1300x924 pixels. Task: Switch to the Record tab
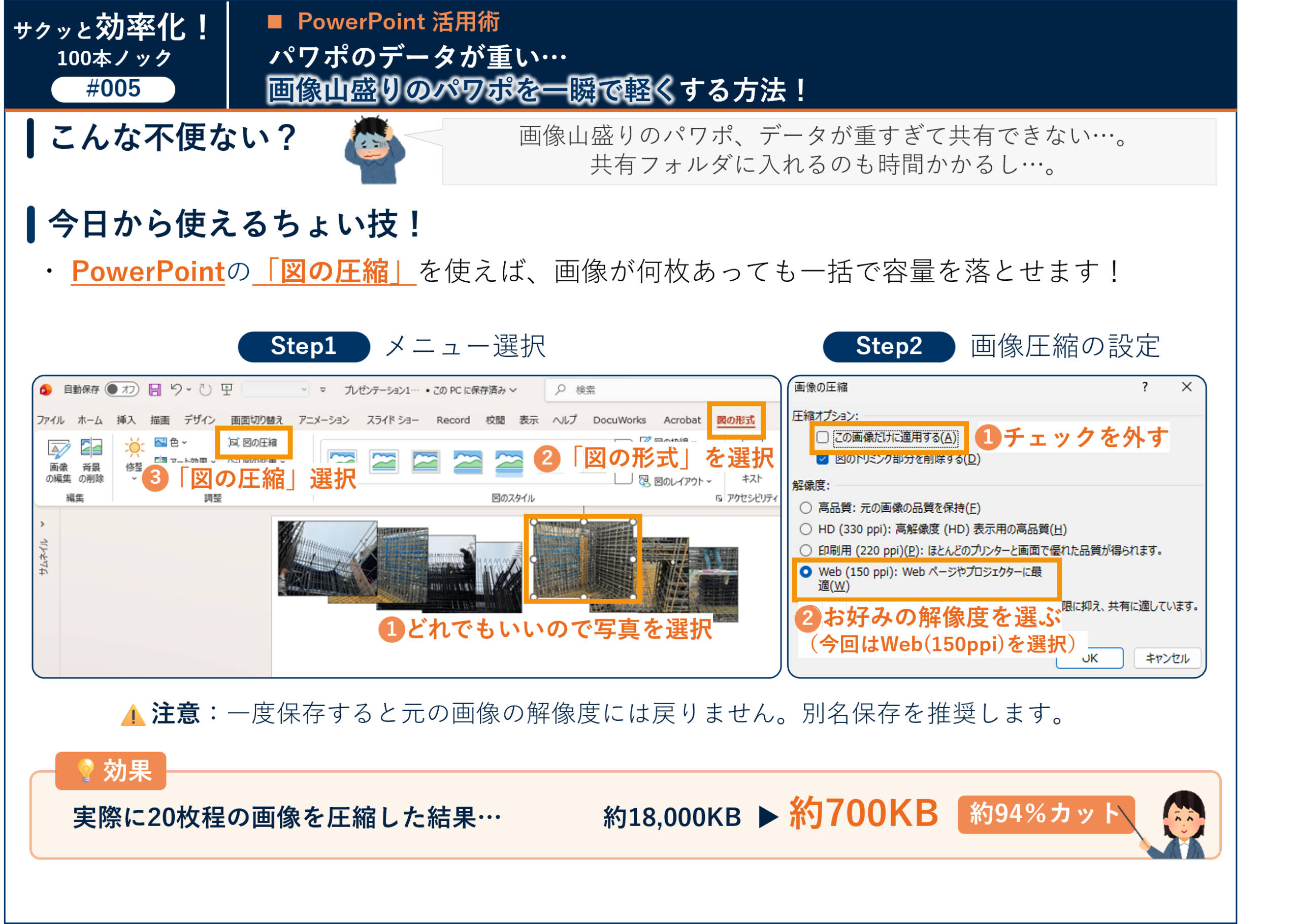tap(453, 420)
